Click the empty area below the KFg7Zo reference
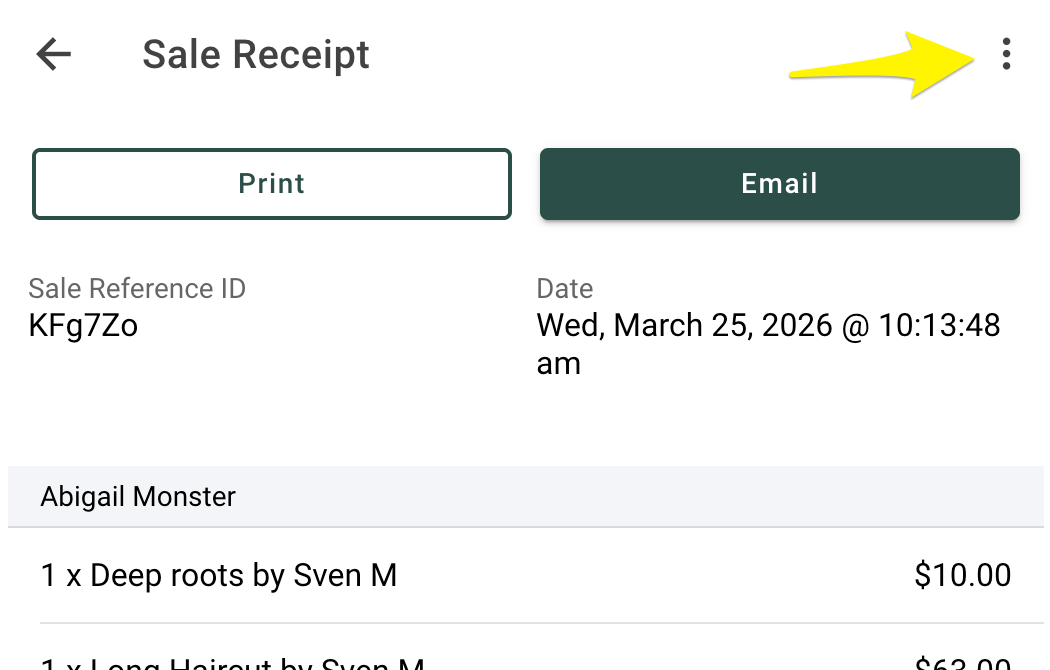Image resolution: width=1050 pixels, height=670 pixels. click(150, 400)
